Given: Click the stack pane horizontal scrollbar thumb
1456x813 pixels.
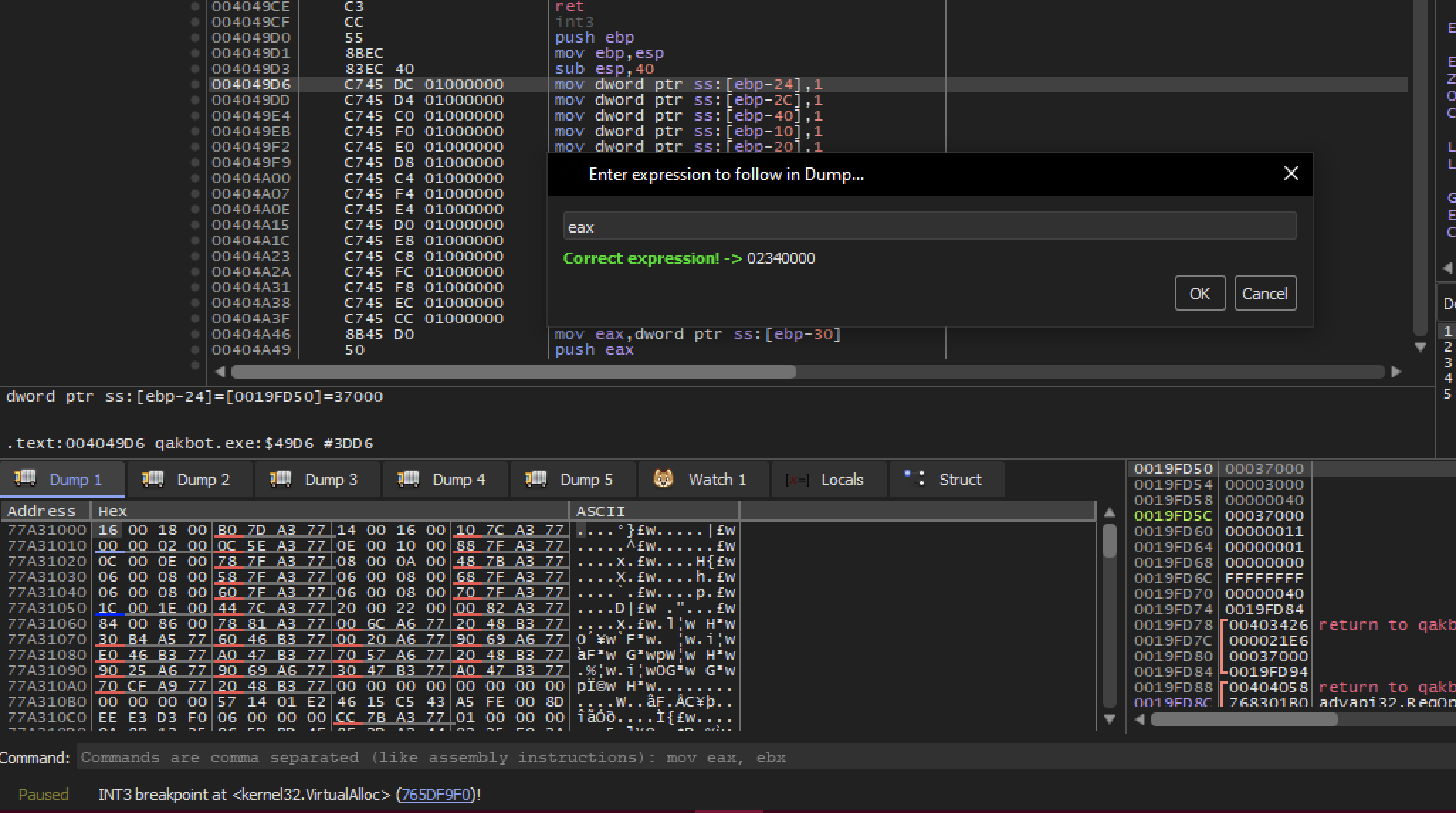Looking at the screenshot, I should click(1245, 719).
